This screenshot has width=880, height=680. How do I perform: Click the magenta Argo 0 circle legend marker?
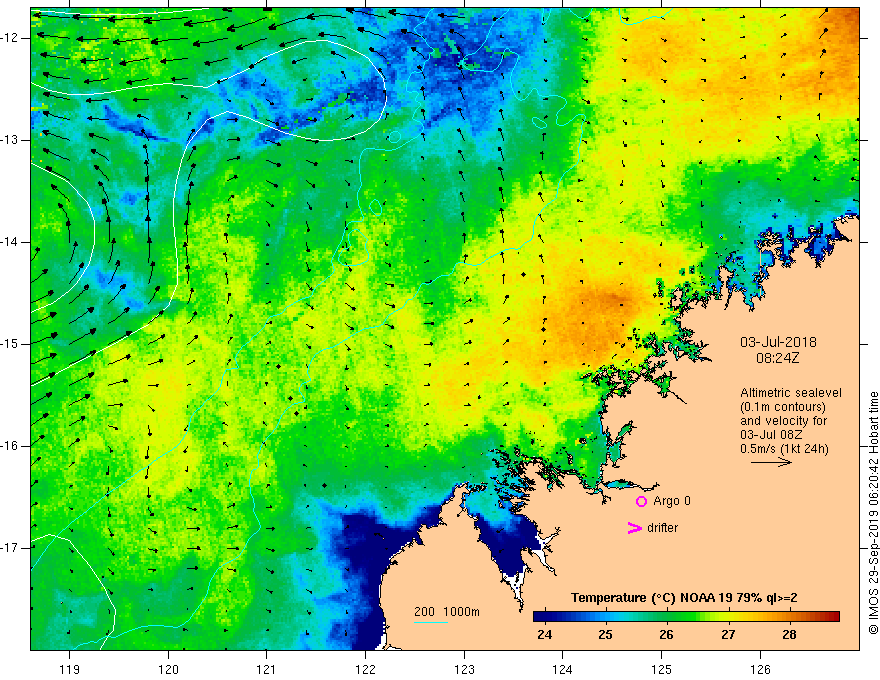[x=641, y=502]
